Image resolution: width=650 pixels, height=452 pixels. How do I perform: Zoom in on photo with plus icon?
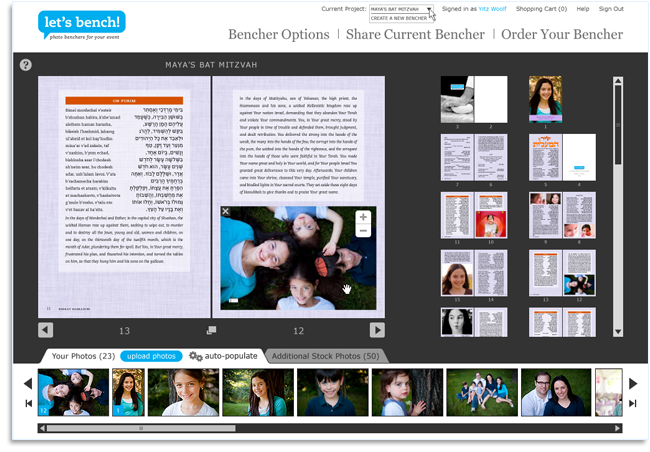pos(363,217)
